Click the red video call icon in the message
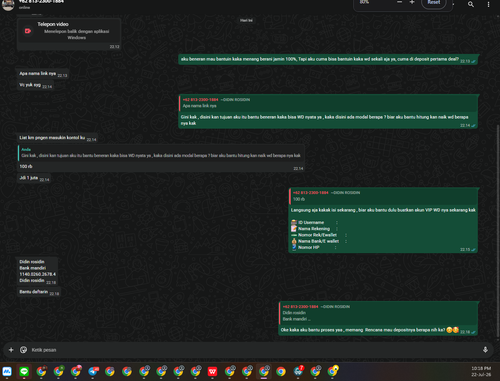500x381 pixels. pos(28,31)
